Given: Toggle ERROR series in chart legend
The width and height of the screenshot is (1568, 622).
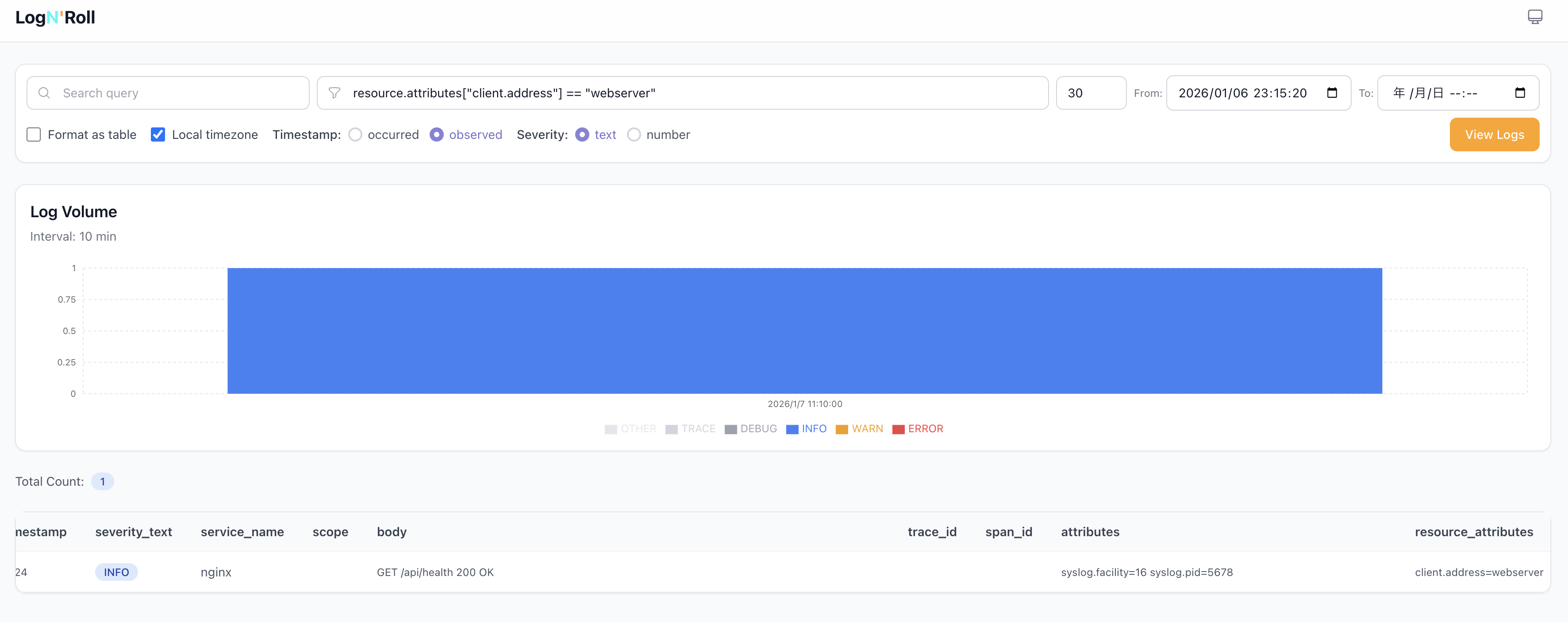Looking at the screenshot, I should [x=917, y=429].
